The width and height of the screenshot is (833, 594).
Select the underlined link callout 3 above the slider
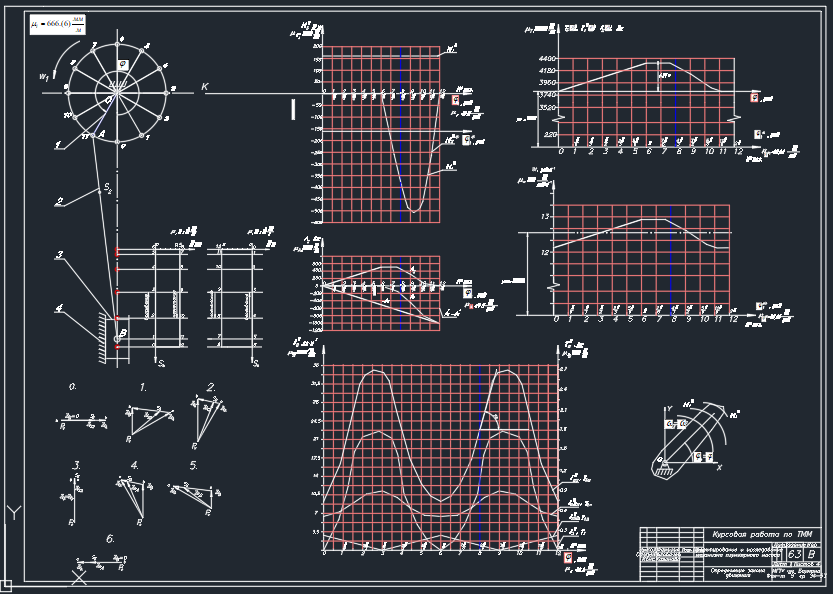pyautogui.click(x=60, y=255)
